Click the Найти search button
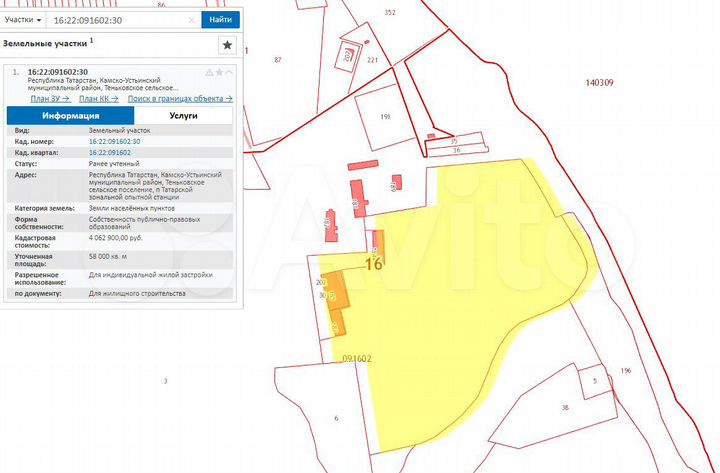Viewport: 720px width, 473px height. pyautogui.click(x=219, y=20)
